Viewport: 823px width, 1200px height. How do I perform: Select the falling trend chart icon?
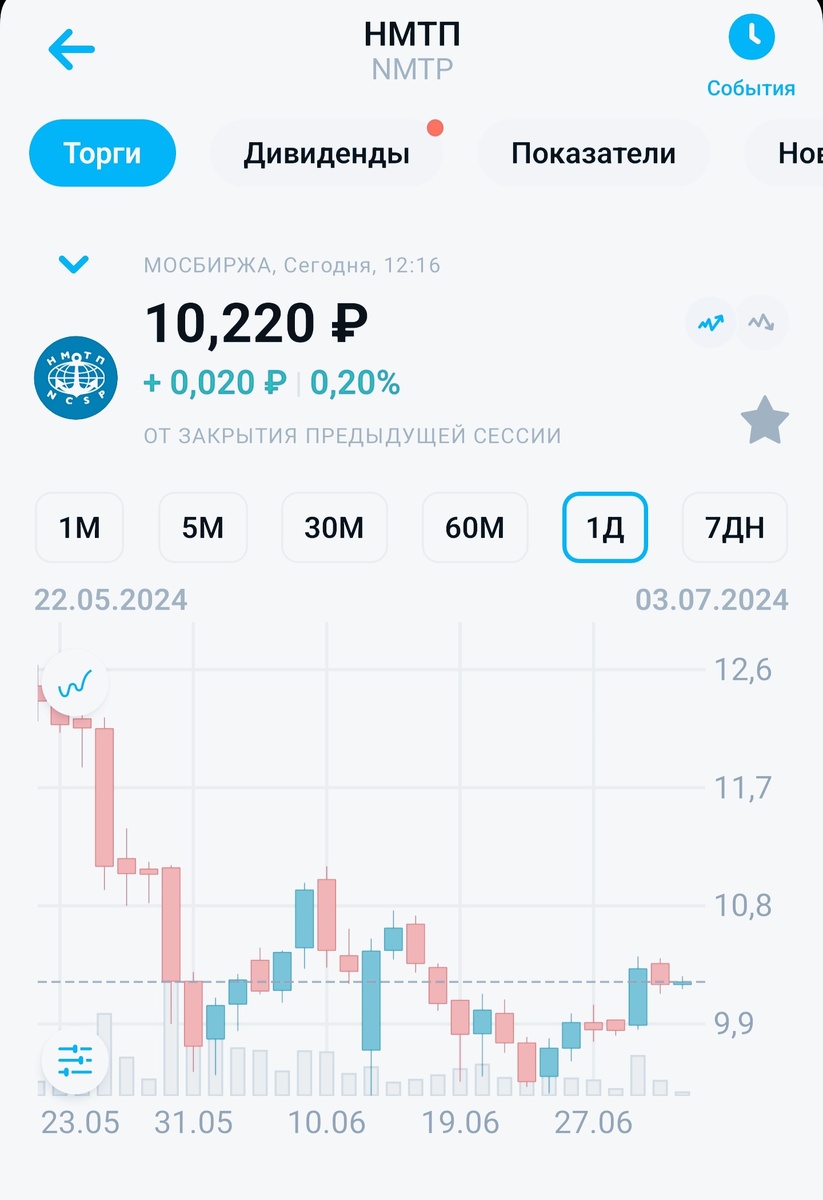763,323
